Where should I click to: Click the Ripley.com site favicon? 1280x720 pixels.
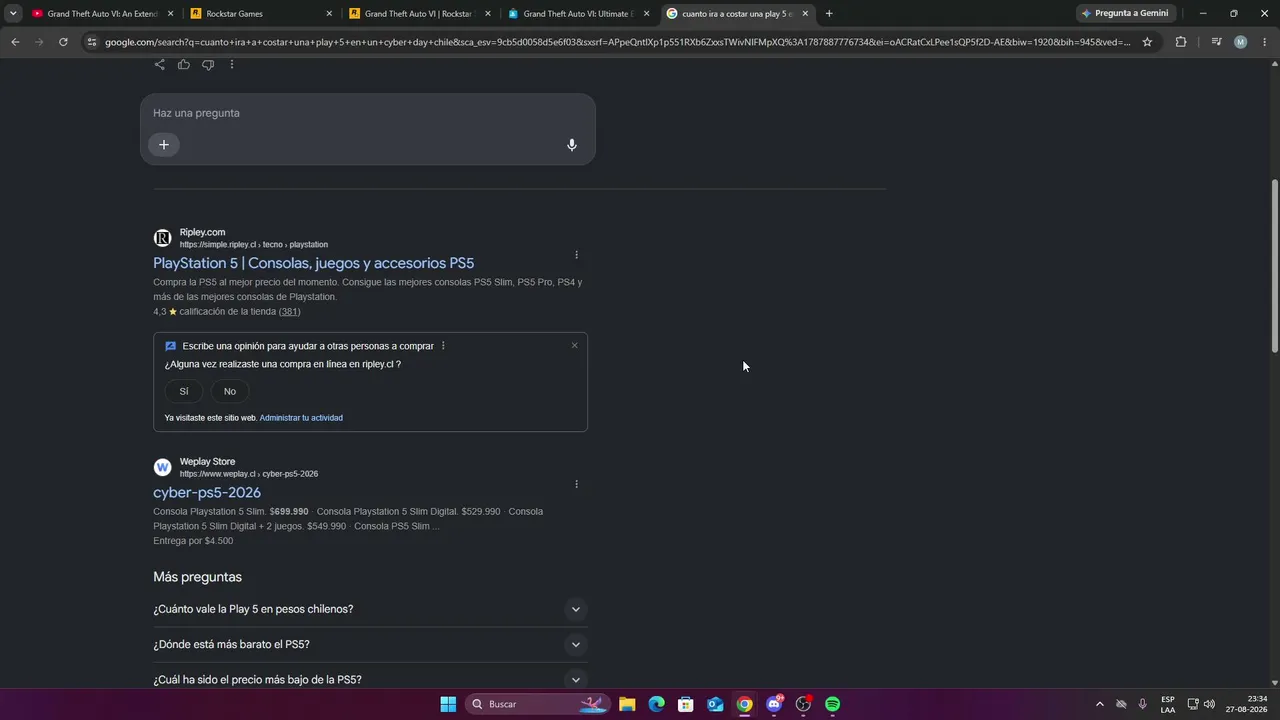coord(162,238)
